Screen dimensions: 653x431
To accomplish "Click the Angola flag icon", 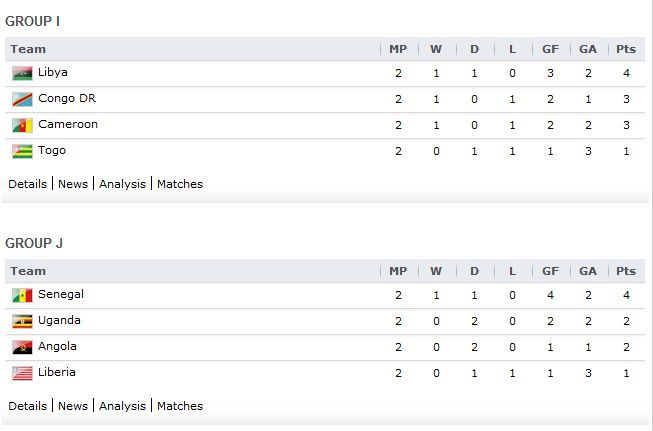I will coord(22,347).
